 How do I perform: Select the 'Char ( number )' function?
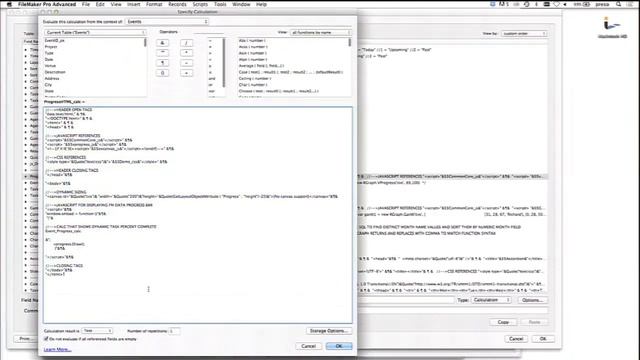pyautogui.click(x=253, y=84)
